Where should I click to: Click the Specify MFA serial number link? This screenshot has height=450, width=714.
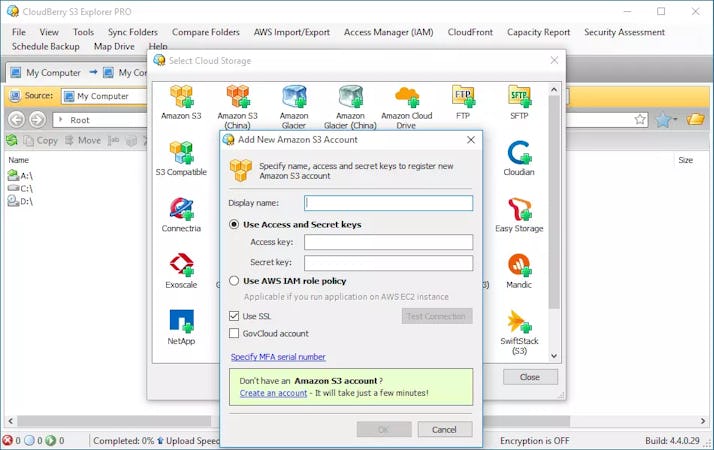278,357
